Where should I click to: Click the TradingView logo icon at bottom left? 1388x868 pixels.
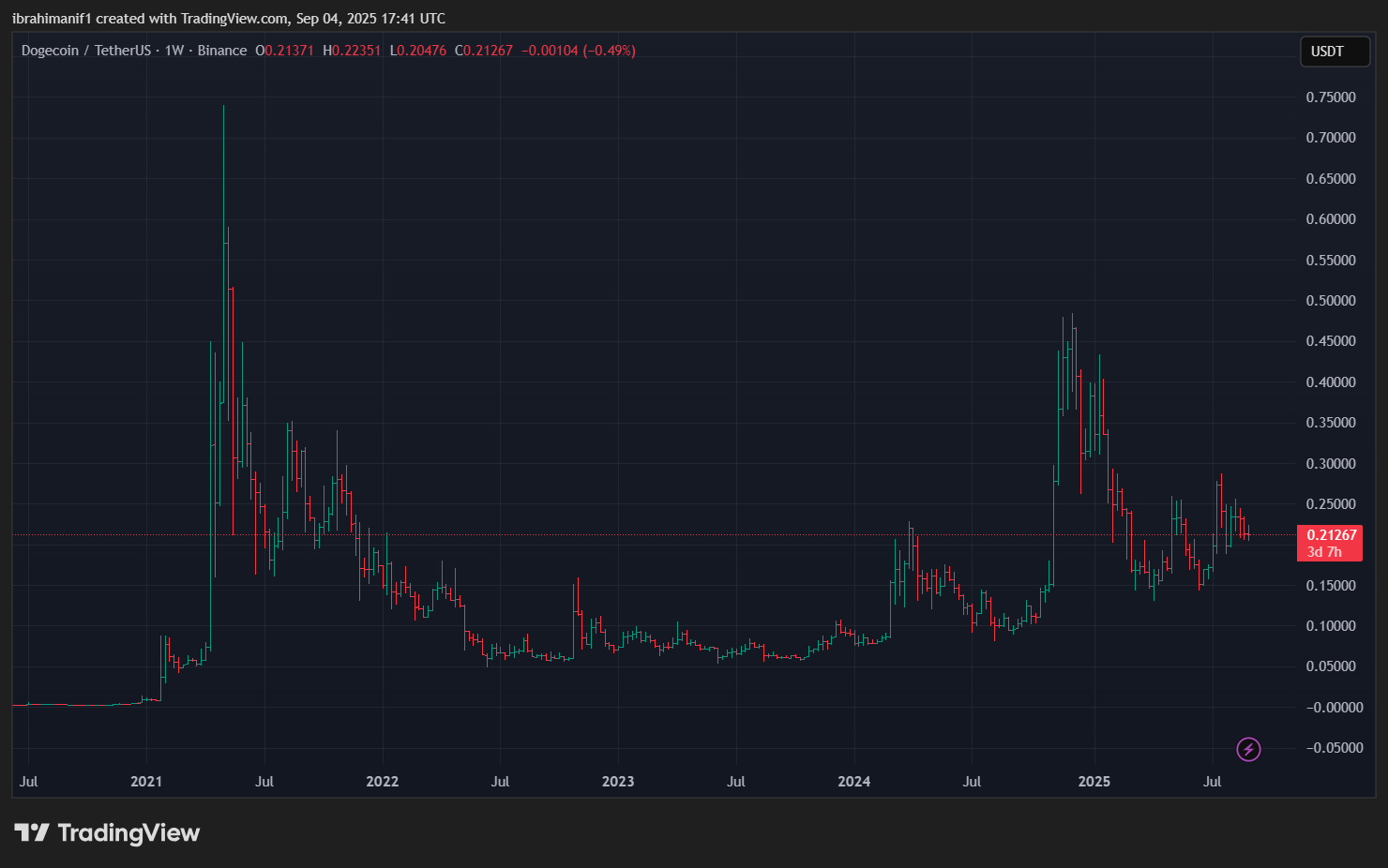pos(31,832)
